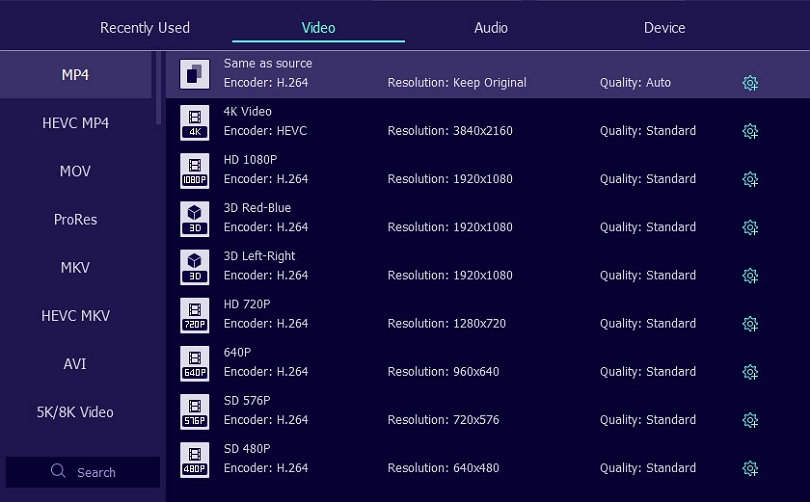Viewport: 810px width, 502px height.
Task: Switch to the Recently Used tab
Action: [145, 28]
